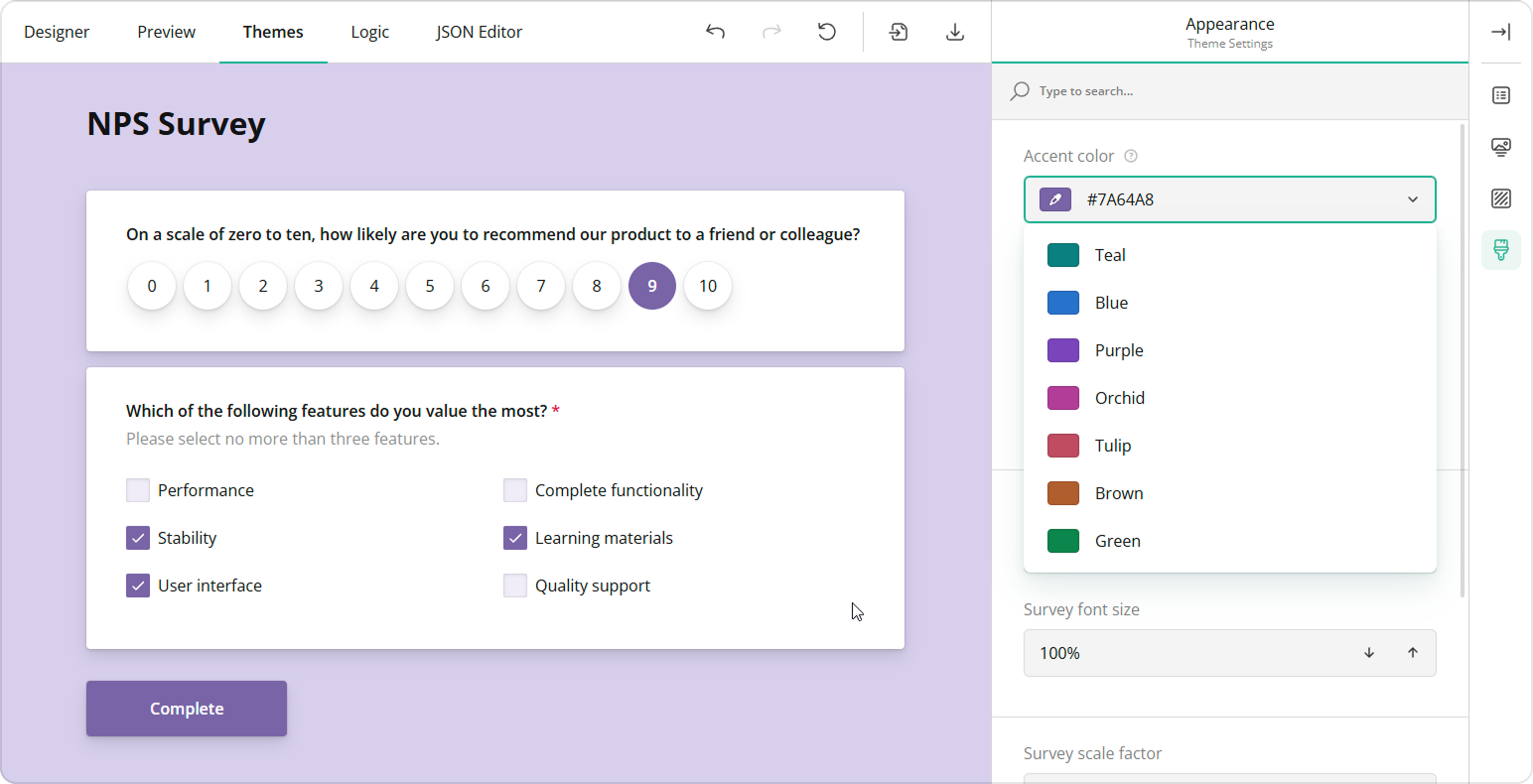Check the Quality support option
Image resolution: width=1533 pixels, height=784 pixels.
[514, 585]
